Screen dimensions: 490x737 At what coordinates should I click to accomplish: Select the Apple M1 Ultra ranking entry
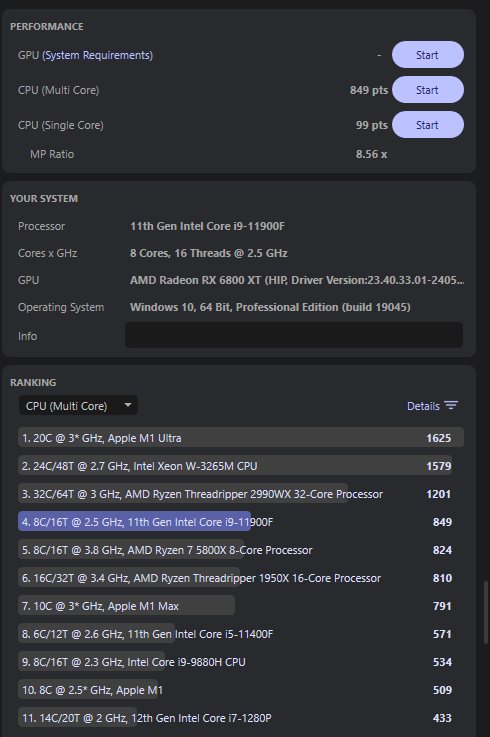241,438
